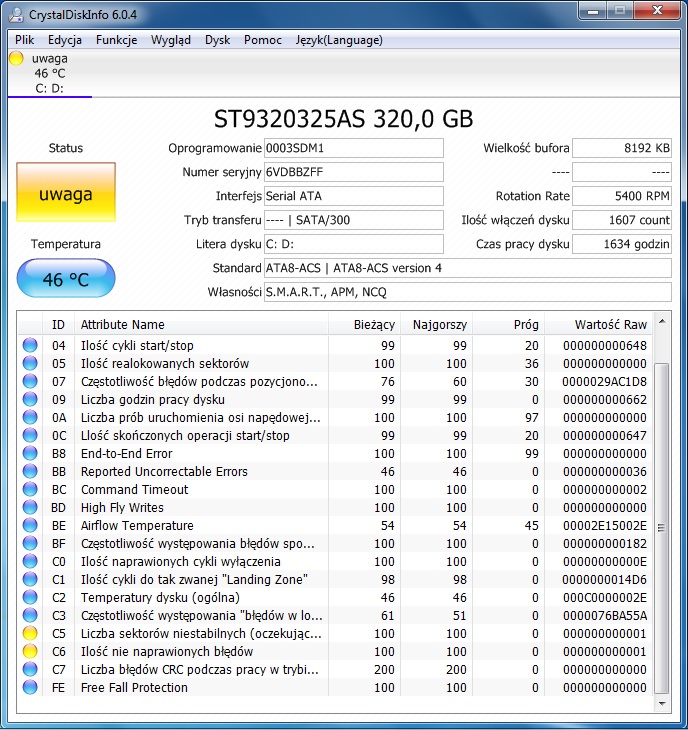Click the 1607 count field

(622, 220)
